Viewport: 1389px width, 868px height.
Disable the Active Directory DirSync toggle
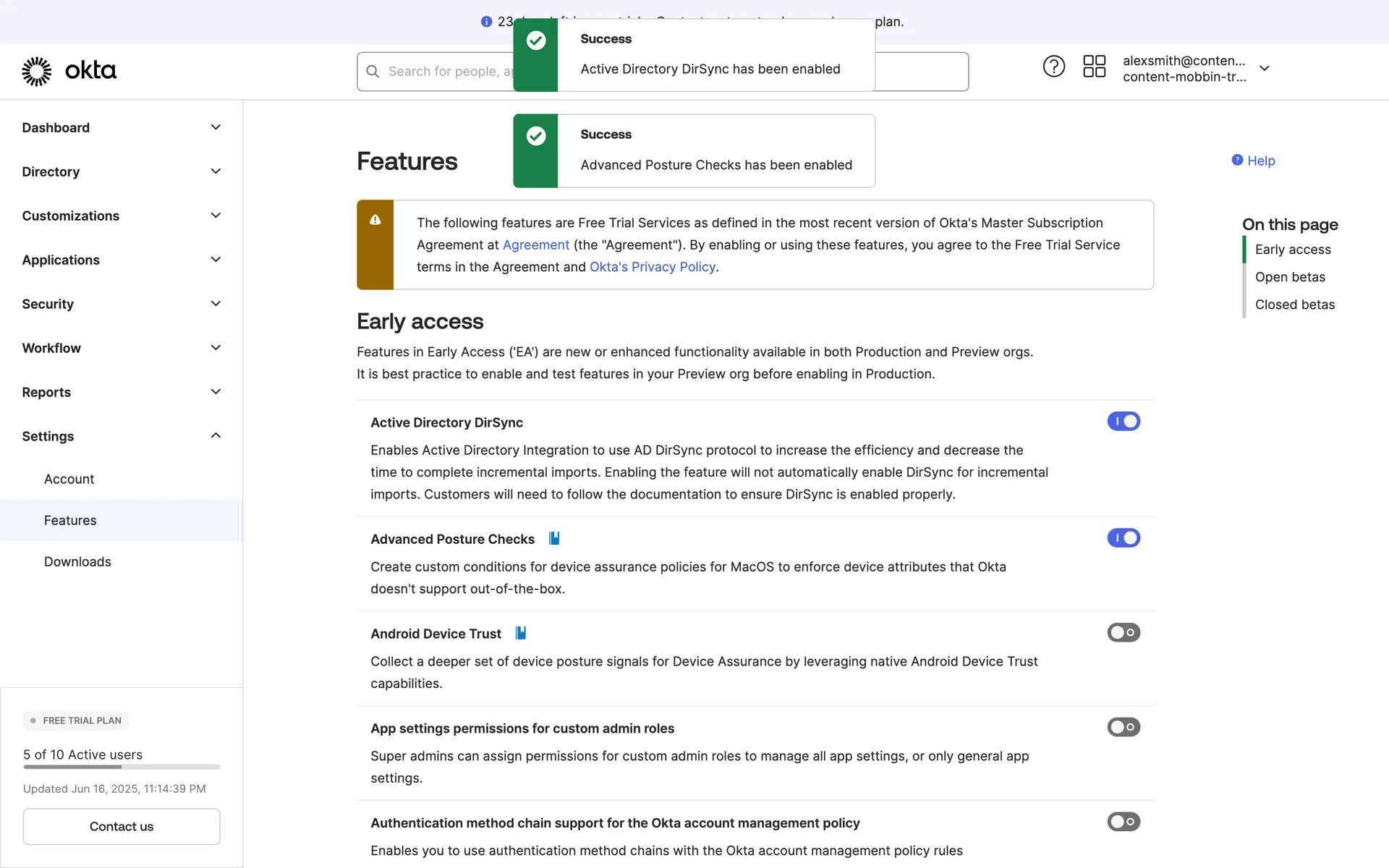tap(1123, 421)
